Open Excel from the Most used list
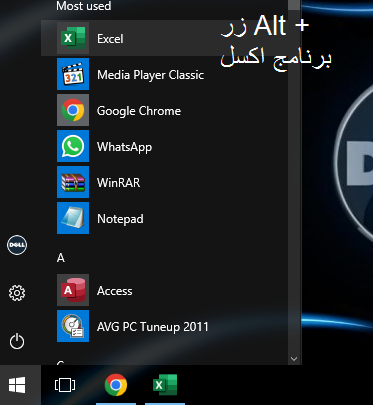Screen dimensions: 373x405 [164, 38]
